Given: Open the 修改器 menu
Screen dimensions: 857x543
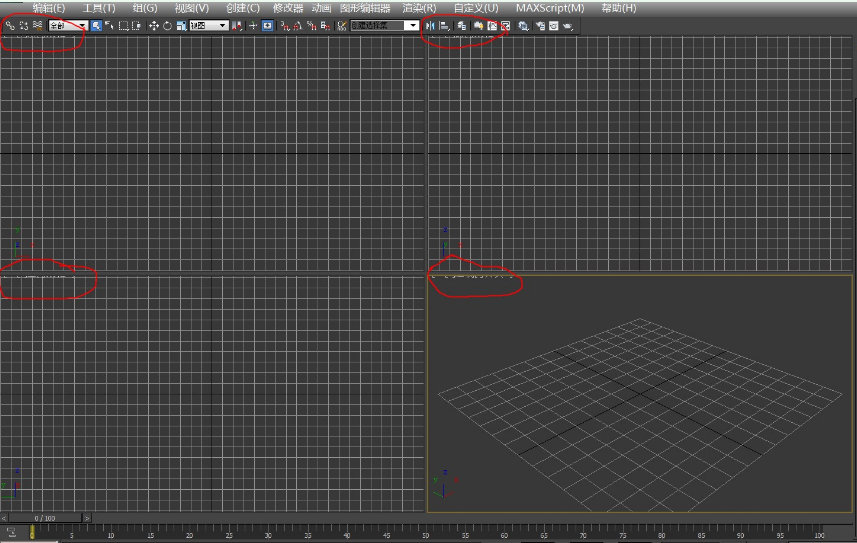Looking at the screenshot, I should [x=288, y=8].
